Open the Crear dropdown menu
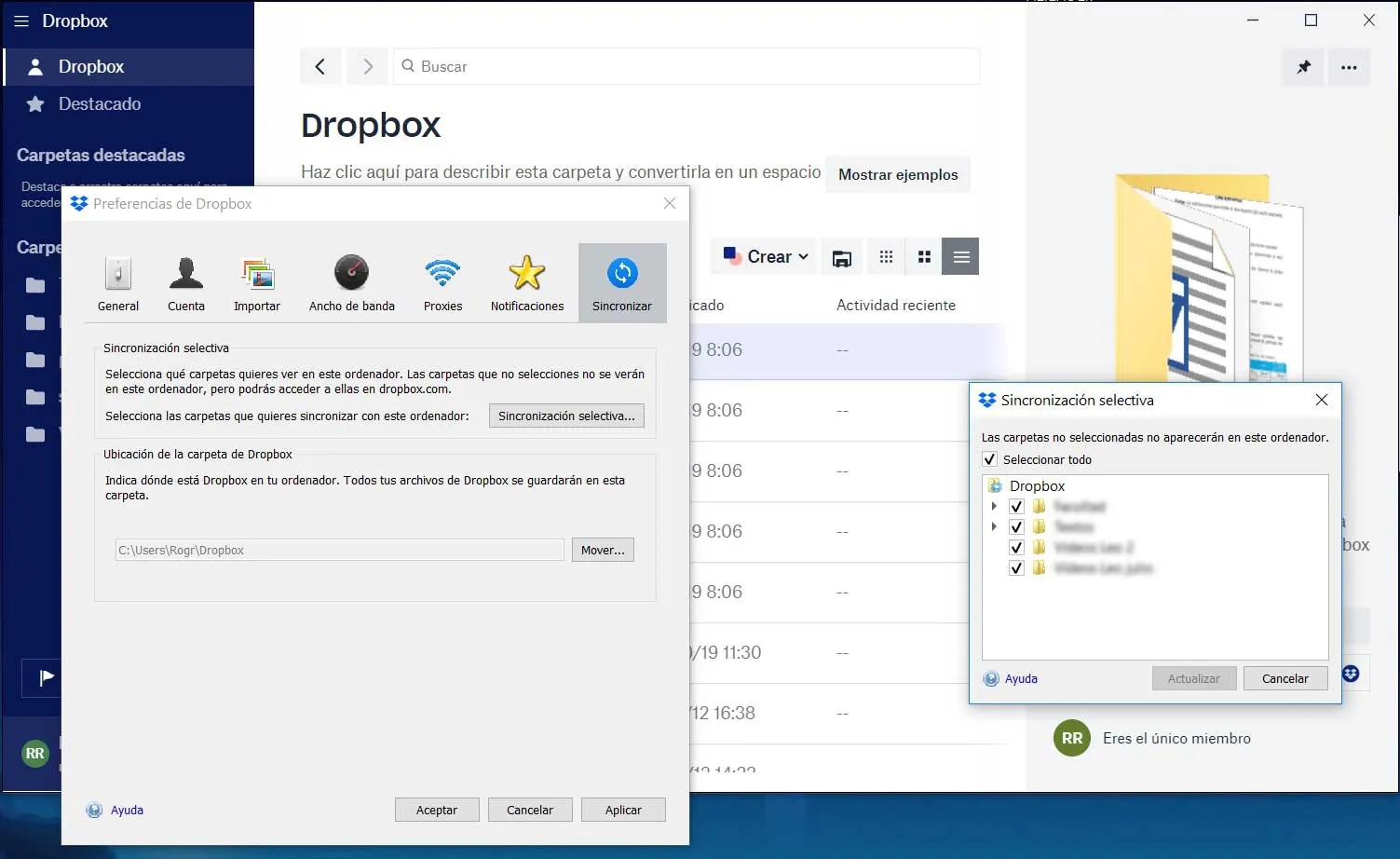The width and height of the screenshot is (1400, 859). click(x=766, y=256)
